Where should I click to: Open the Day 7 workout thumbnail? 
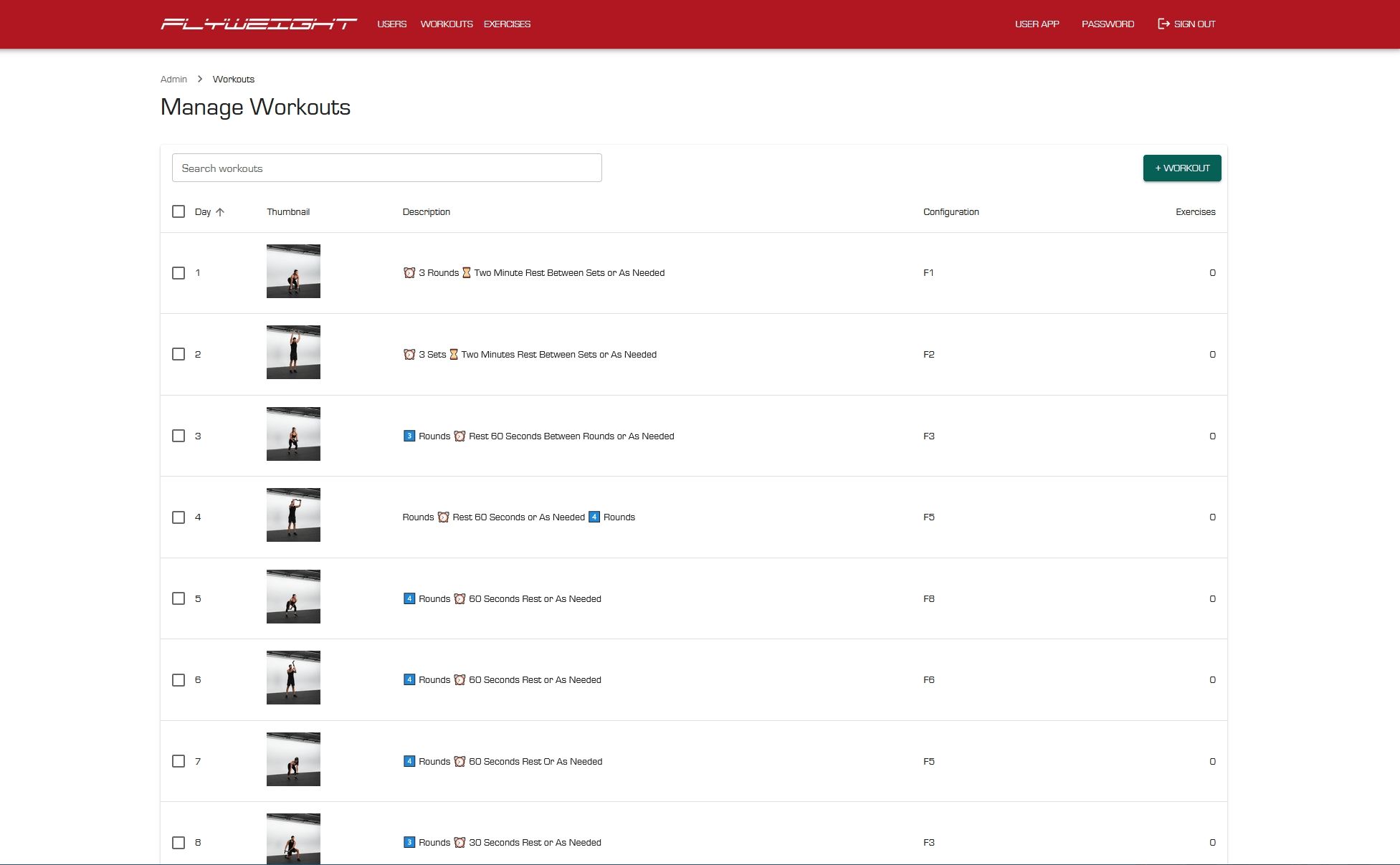pos(293,759)
